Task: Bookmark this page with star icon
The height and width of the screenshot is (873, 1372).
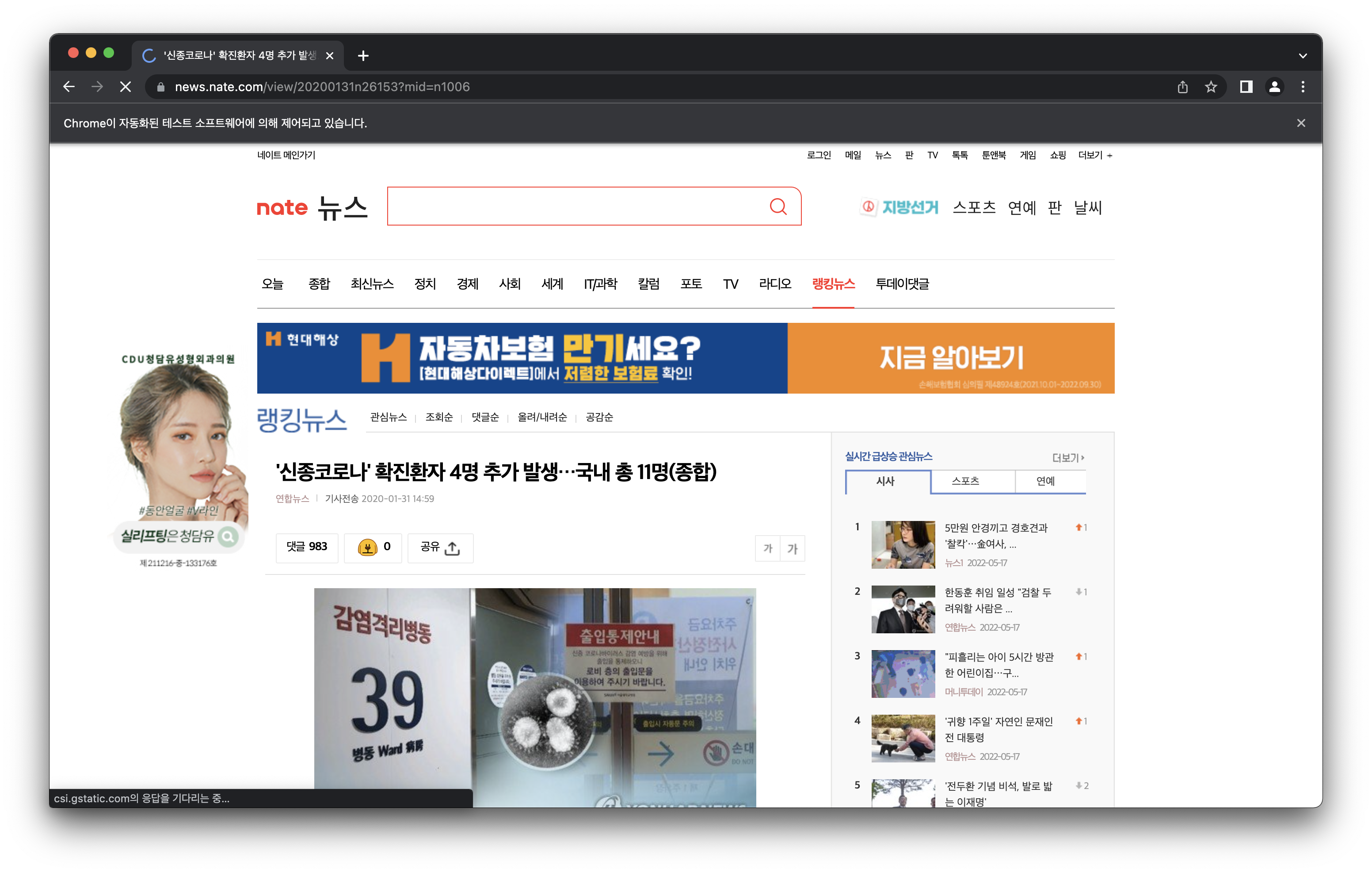Action: pos(1211,87)
